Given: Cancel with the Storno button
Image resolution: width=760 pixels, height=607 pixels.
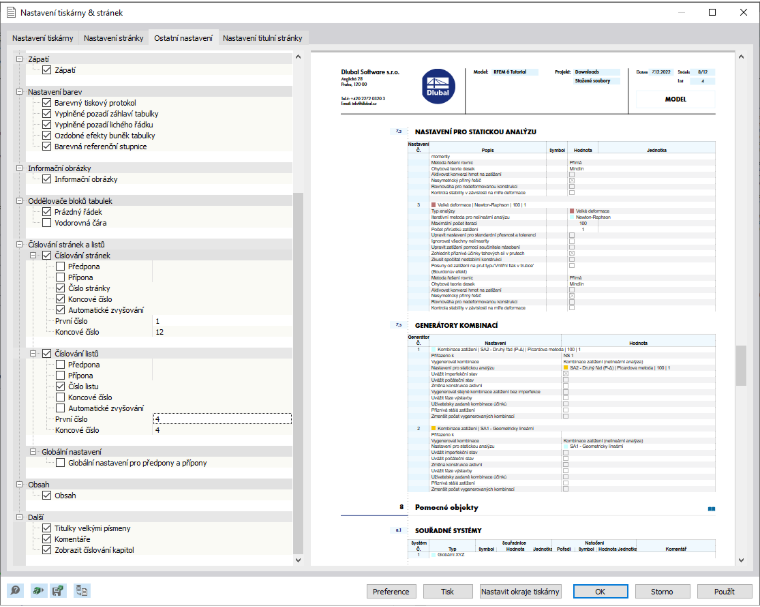Looking at the screenshot, I should tap(662, 591).
